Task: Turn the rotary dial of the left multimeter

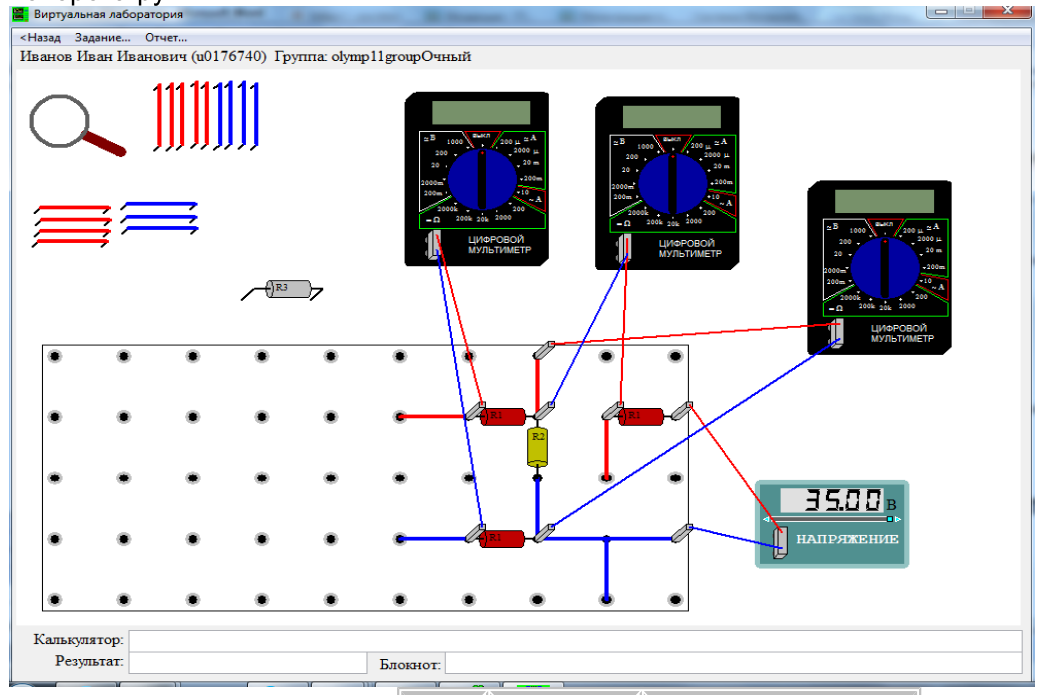Action: [x=482, y=180]
